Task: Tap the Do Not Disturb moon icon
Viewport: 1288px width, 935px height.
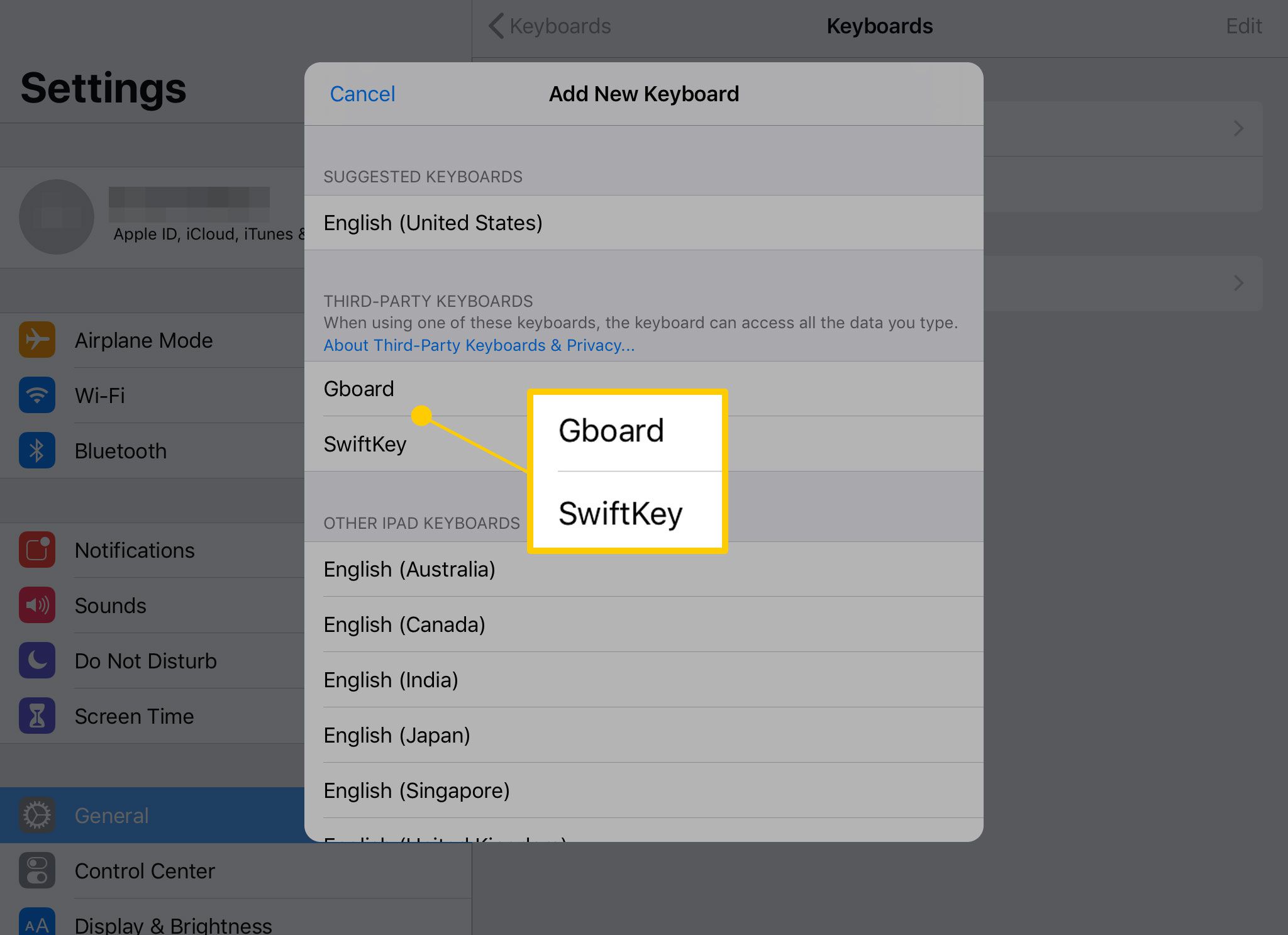Action: click(37, 660)
